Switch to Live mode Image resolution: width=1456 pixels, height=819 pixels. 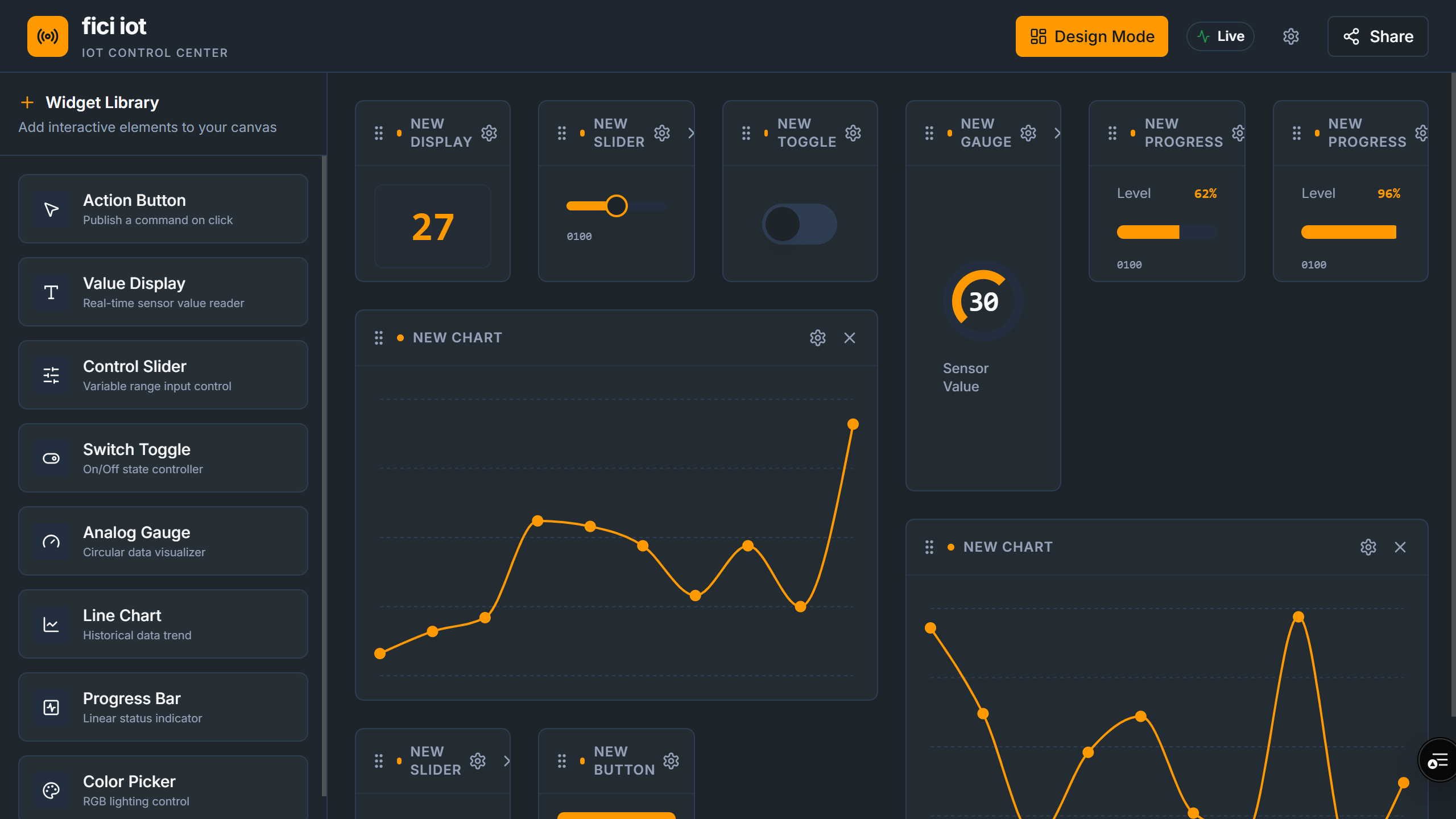[1220, 36]
